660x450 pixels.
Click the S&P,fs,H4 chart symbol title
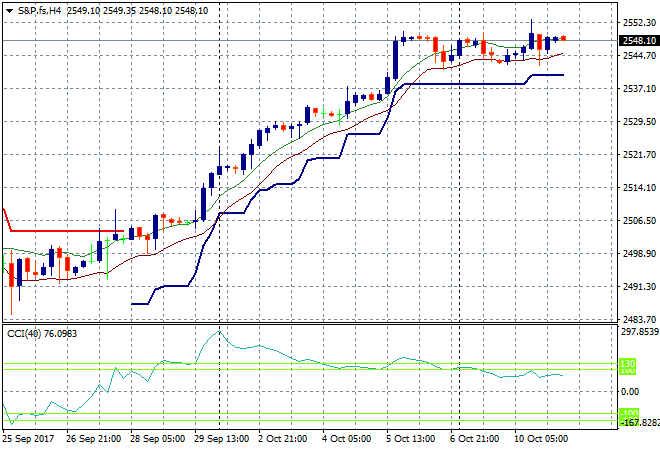click(x=40, y=10)
